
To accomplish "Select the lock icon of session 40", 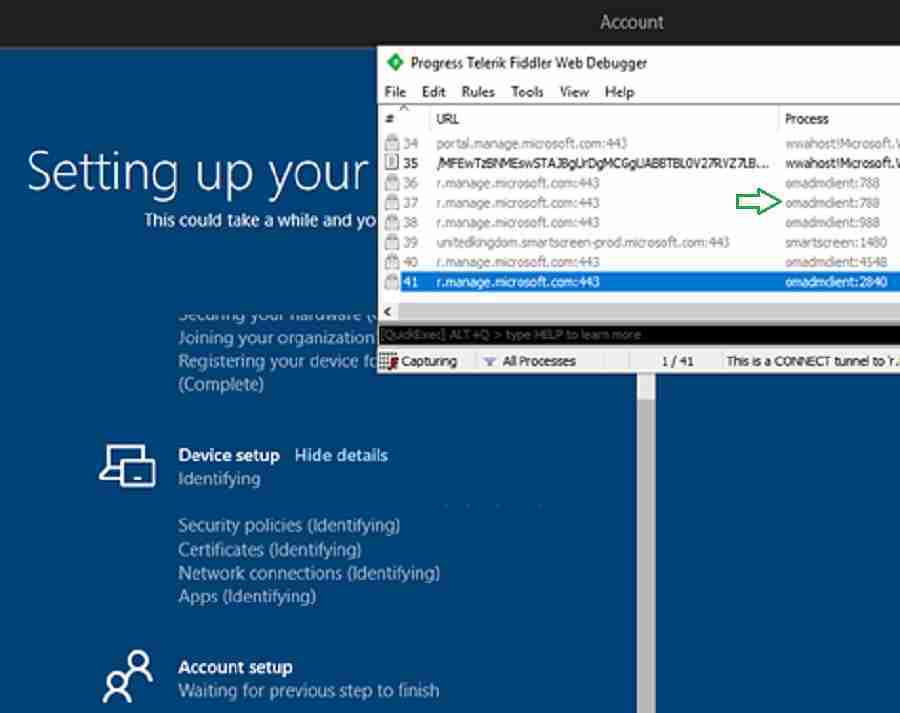I will coord(391,262).
